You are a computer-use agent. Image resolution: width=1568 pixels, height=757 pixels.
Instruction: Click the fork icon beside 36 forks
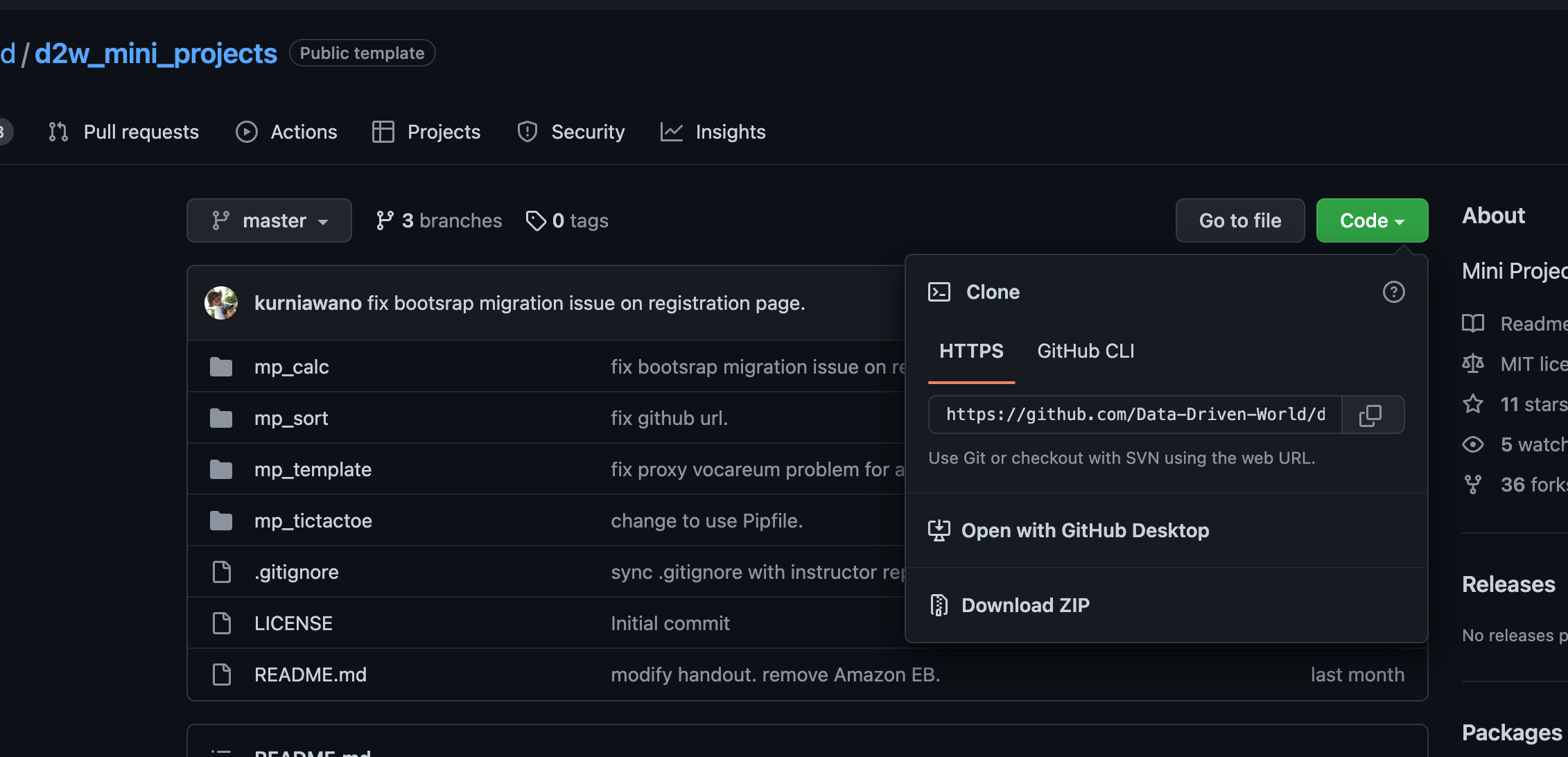1473,485
